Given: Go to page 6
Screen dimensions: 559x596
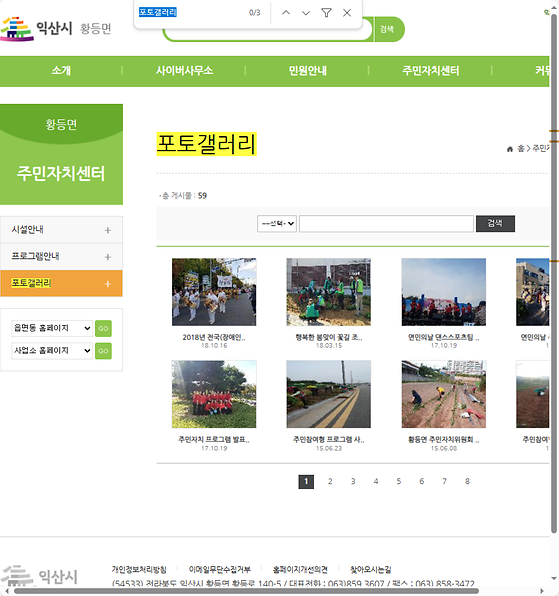Looking at the screenshot, I should click(x=421, y=482).
